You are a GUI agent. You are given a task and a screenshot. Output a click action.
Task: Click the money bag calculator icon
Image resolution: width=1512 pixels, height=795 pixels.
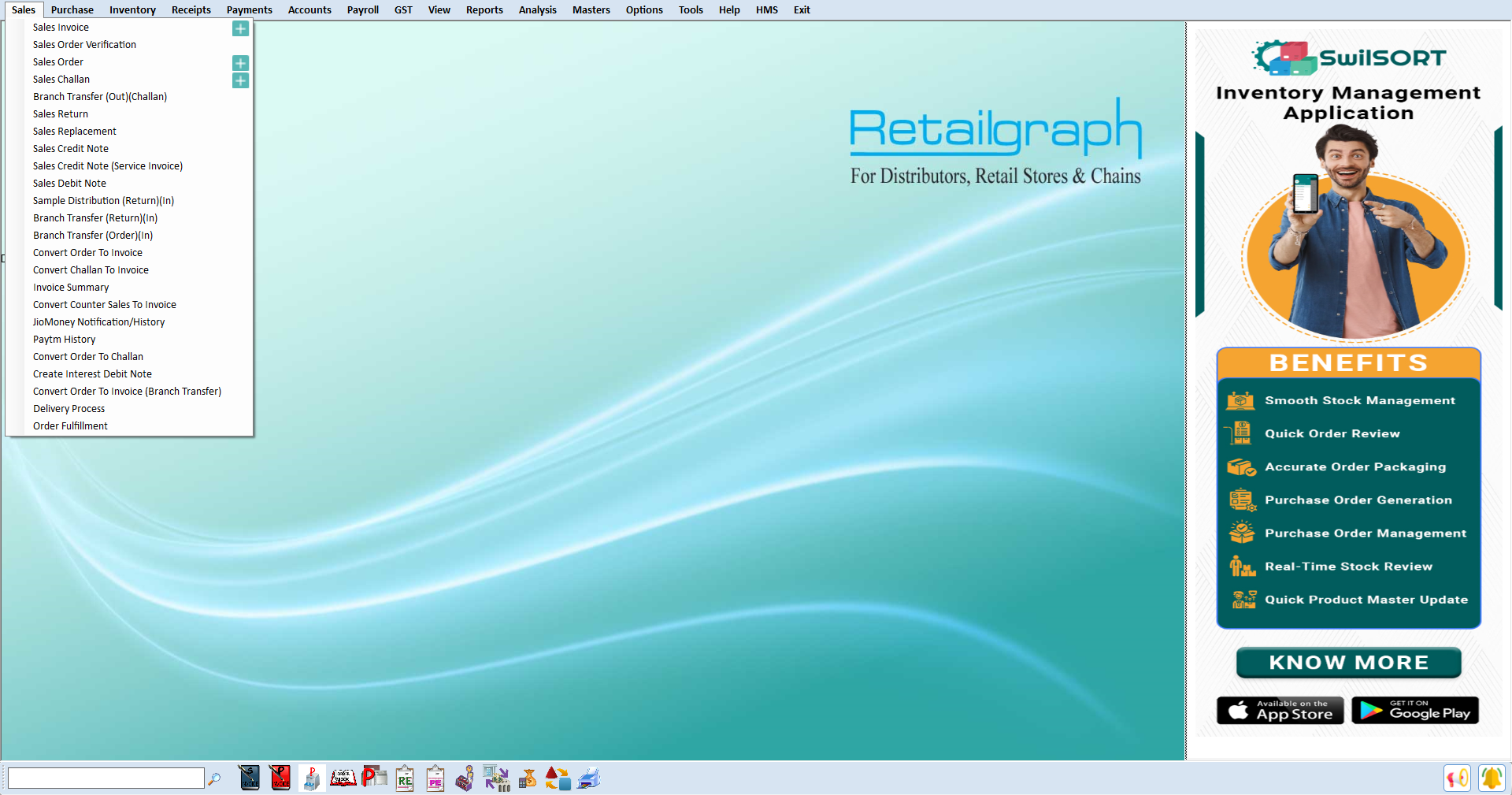[x=528, y=778]
